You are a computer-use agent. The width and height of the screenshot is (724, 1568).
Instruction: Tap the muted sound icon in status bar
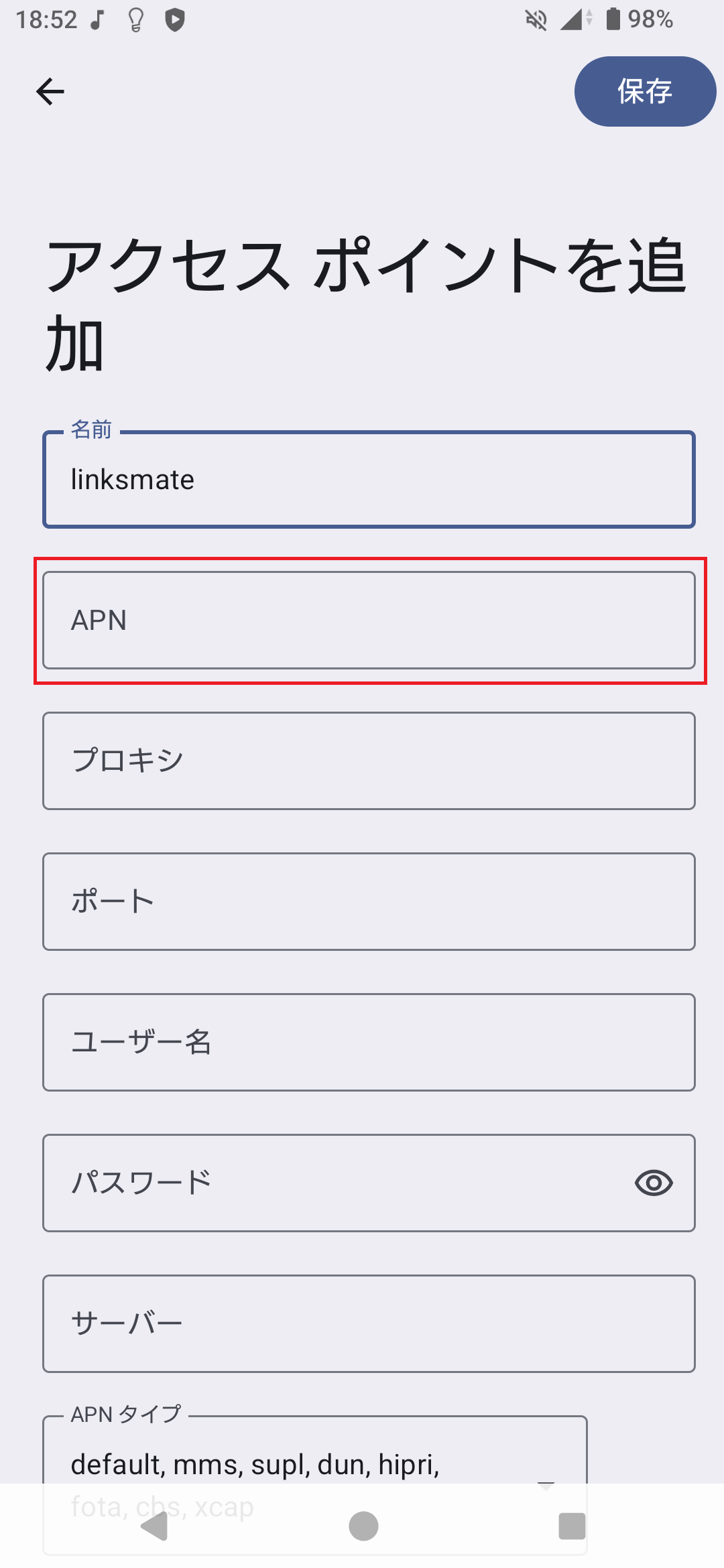click(x=535, y=20)
